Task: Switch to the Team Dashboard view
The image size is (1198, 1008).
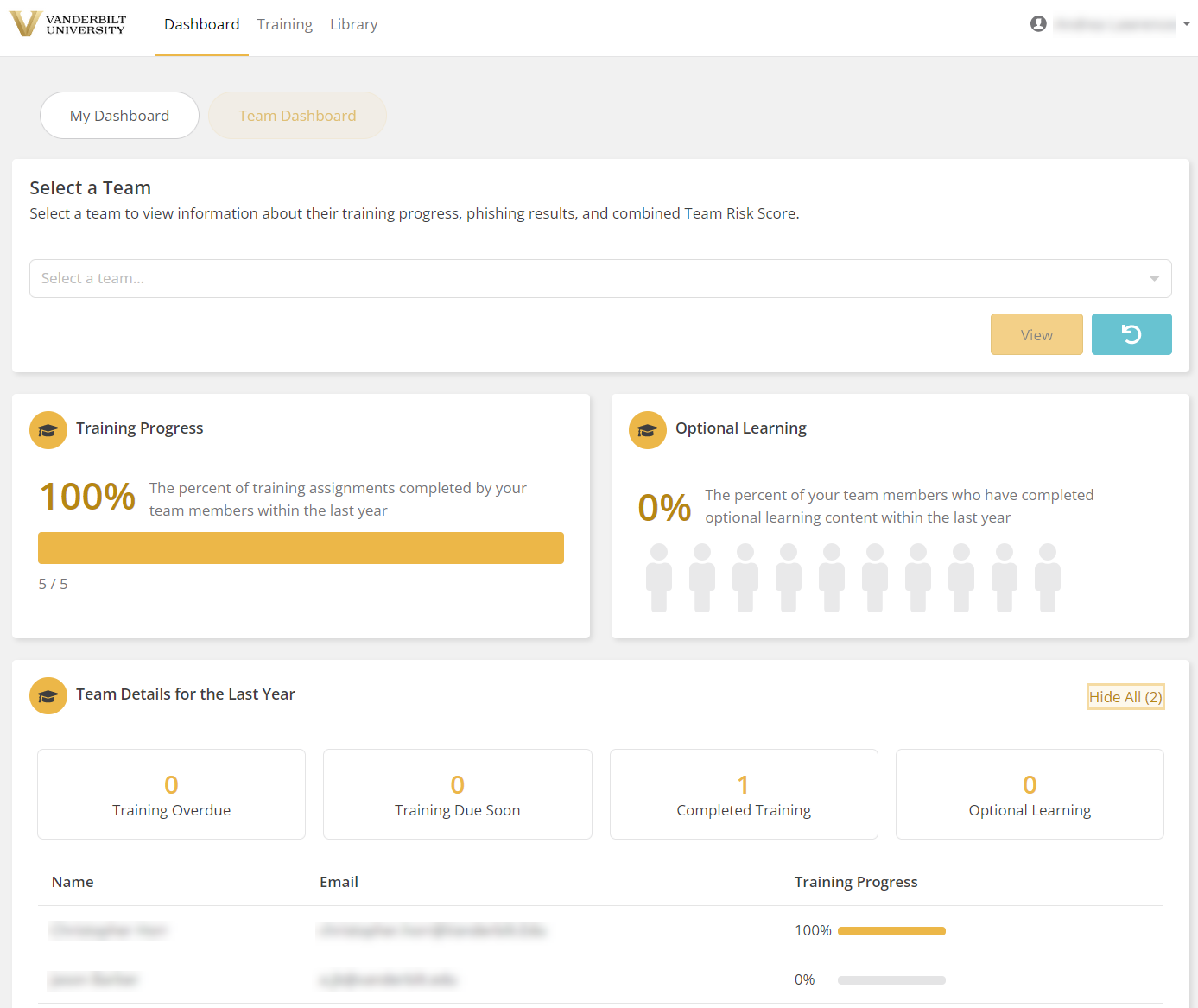Action: pos(296,115)
